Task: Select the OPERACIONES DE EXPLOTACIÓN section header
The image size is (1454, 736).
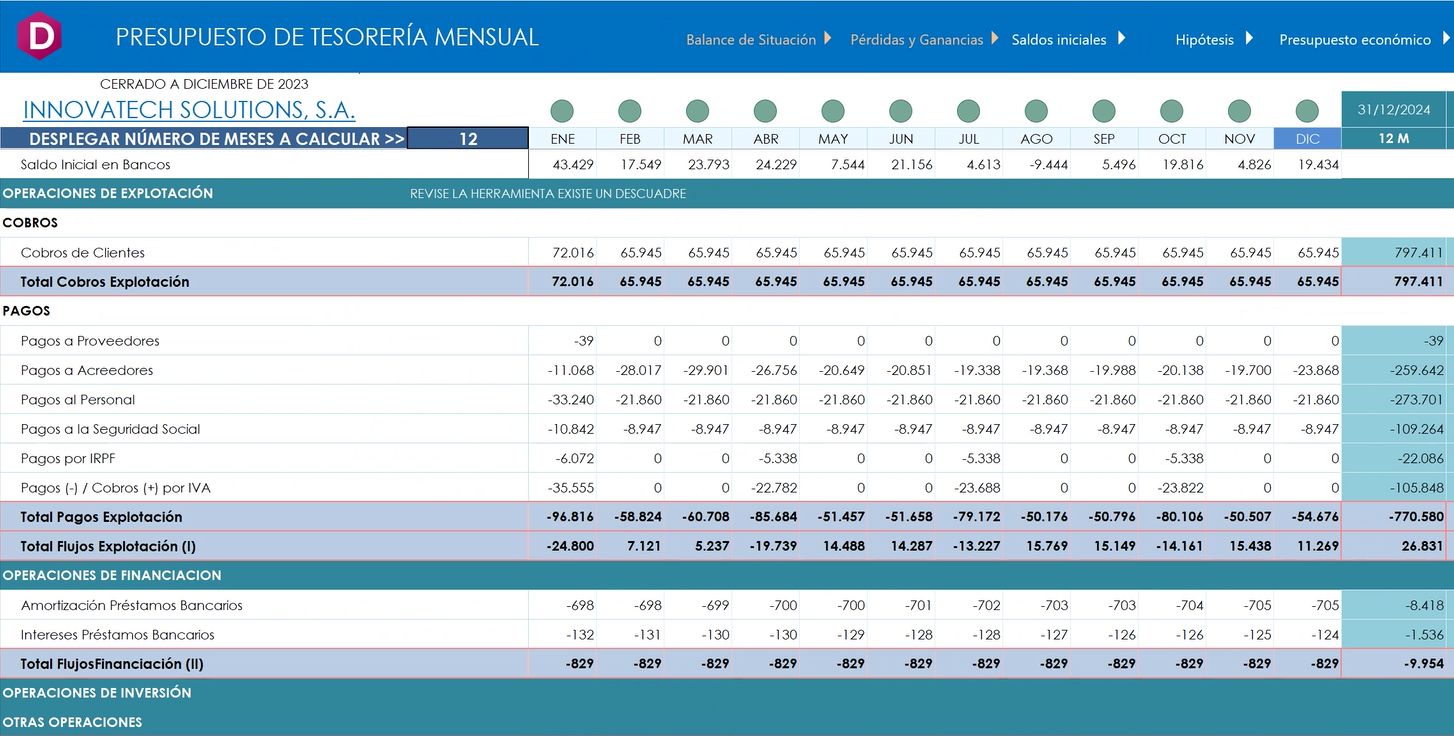Action: [x=108, y=193]
